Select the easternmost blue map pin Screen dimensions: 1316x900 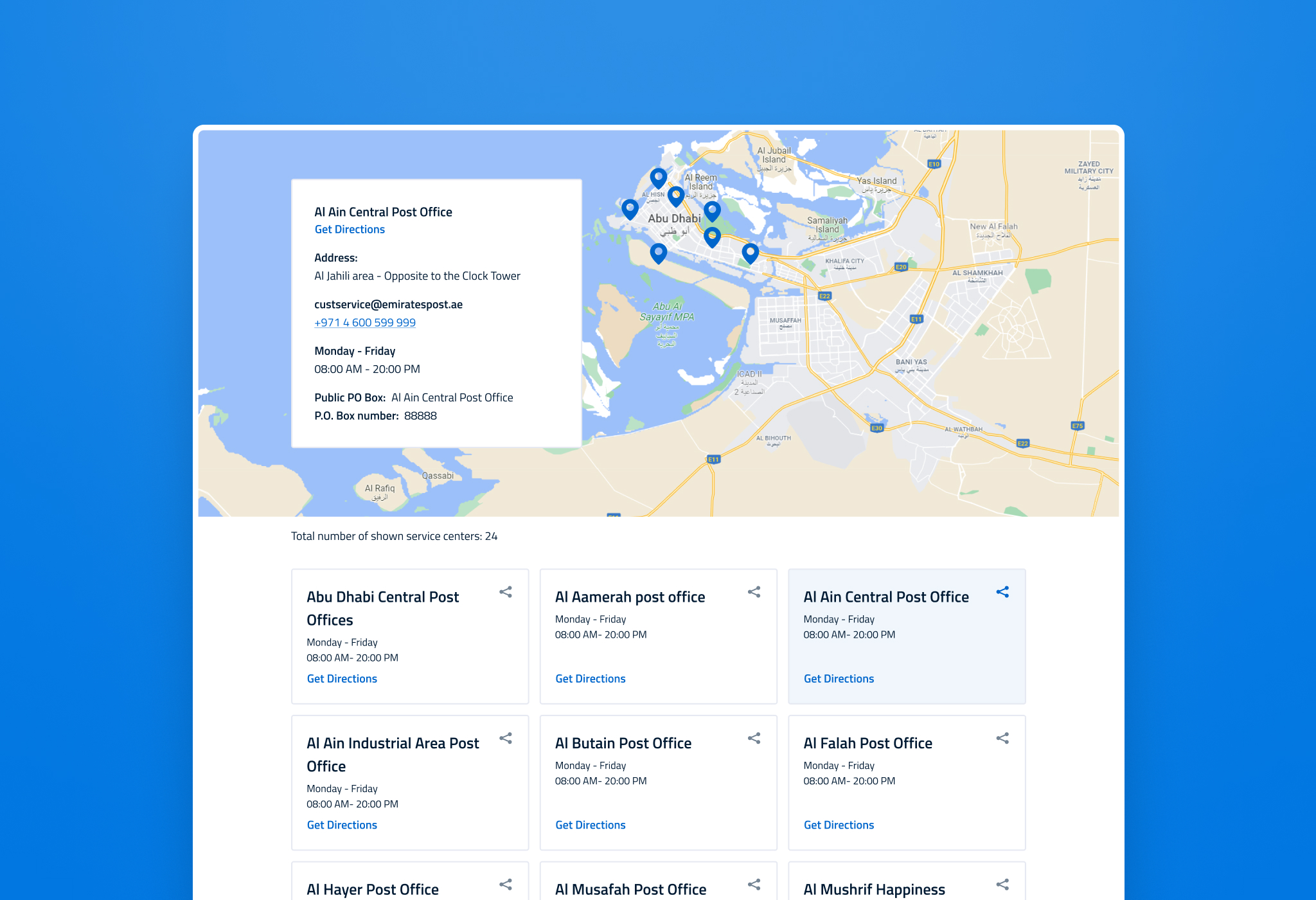750,252
